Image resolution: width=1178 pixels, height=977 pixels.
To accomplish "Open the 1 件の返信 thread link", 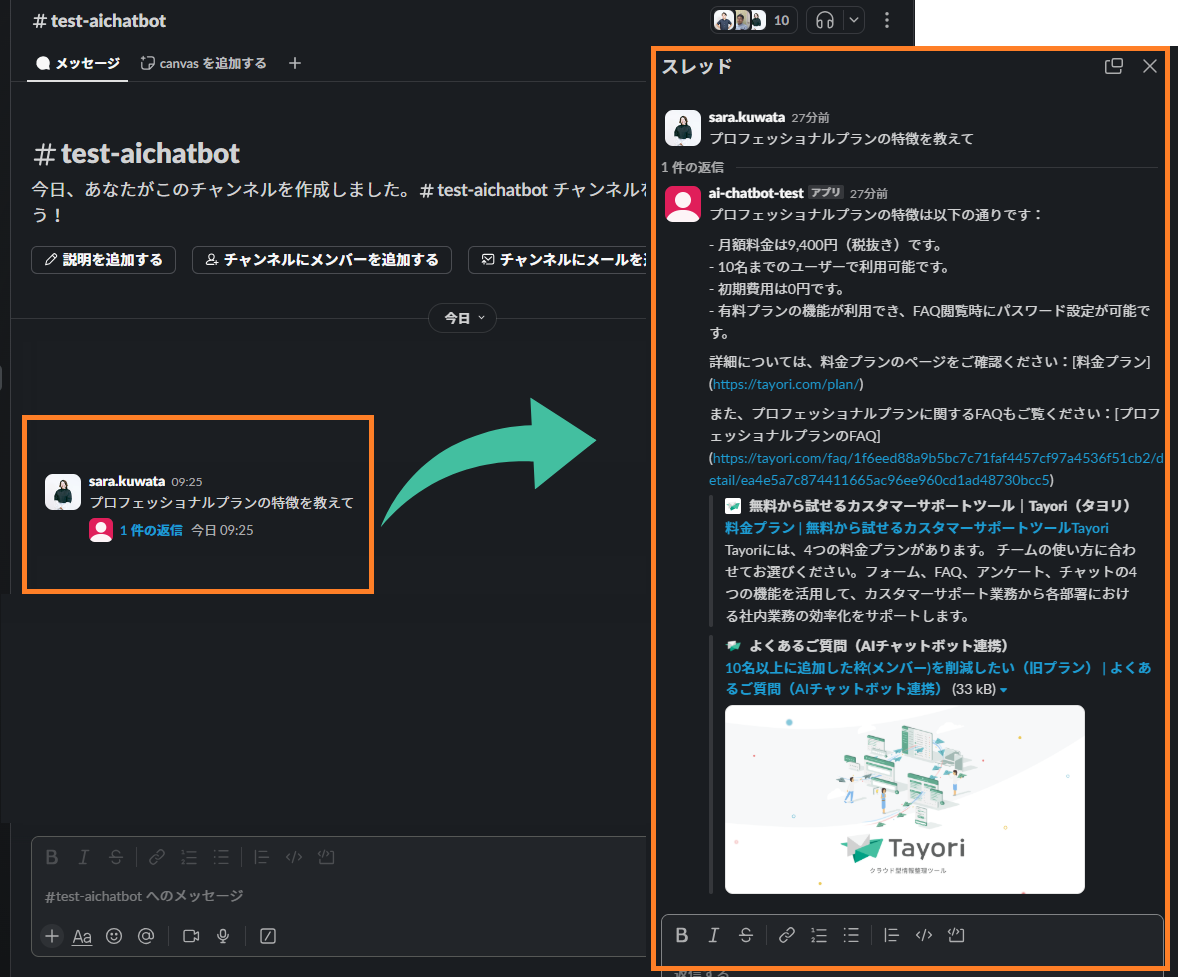I will (x=151, y=530).
